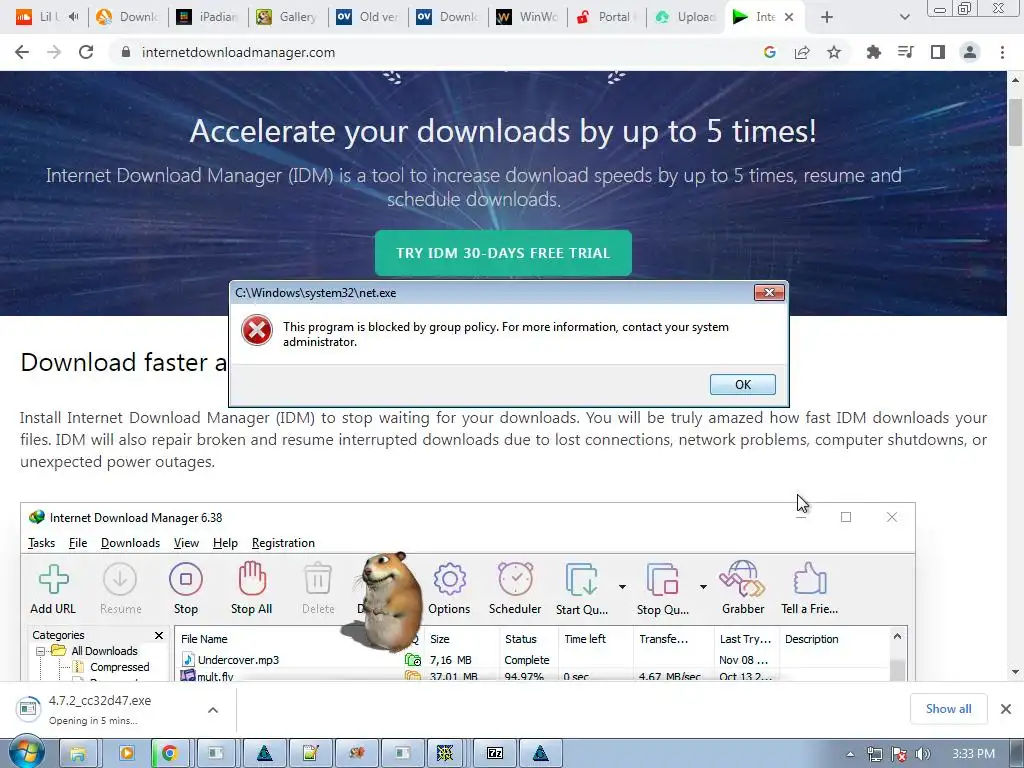Image resolution: width=1024 pixels, height=768 pixels.
Task: Click Stop Queue icon in IDM screenshot
Action: coord(662,580)
